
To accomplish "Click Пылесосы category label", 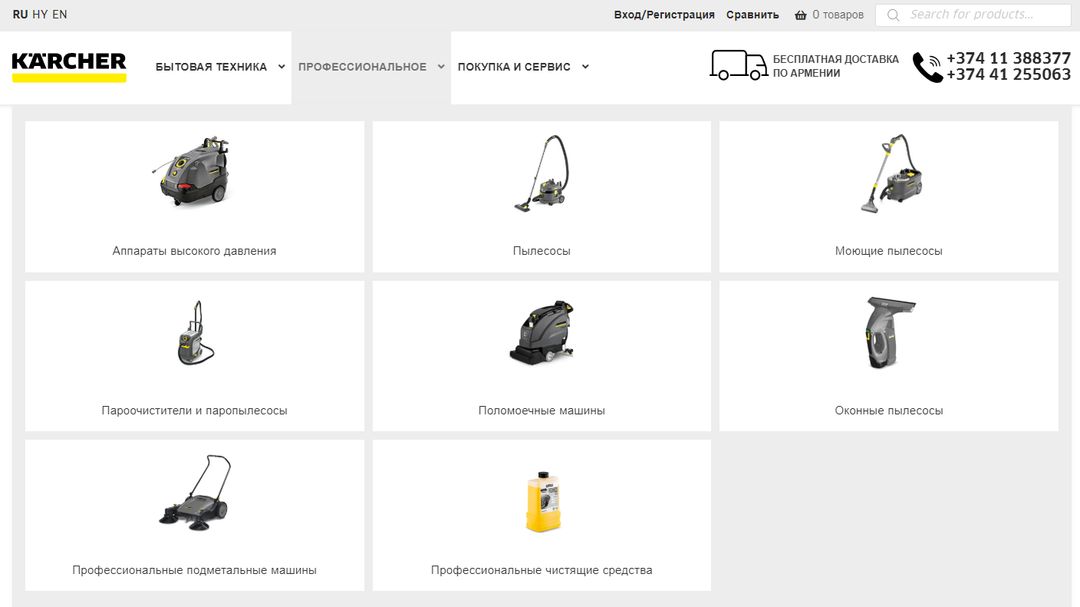I will (x=541, y=251).
